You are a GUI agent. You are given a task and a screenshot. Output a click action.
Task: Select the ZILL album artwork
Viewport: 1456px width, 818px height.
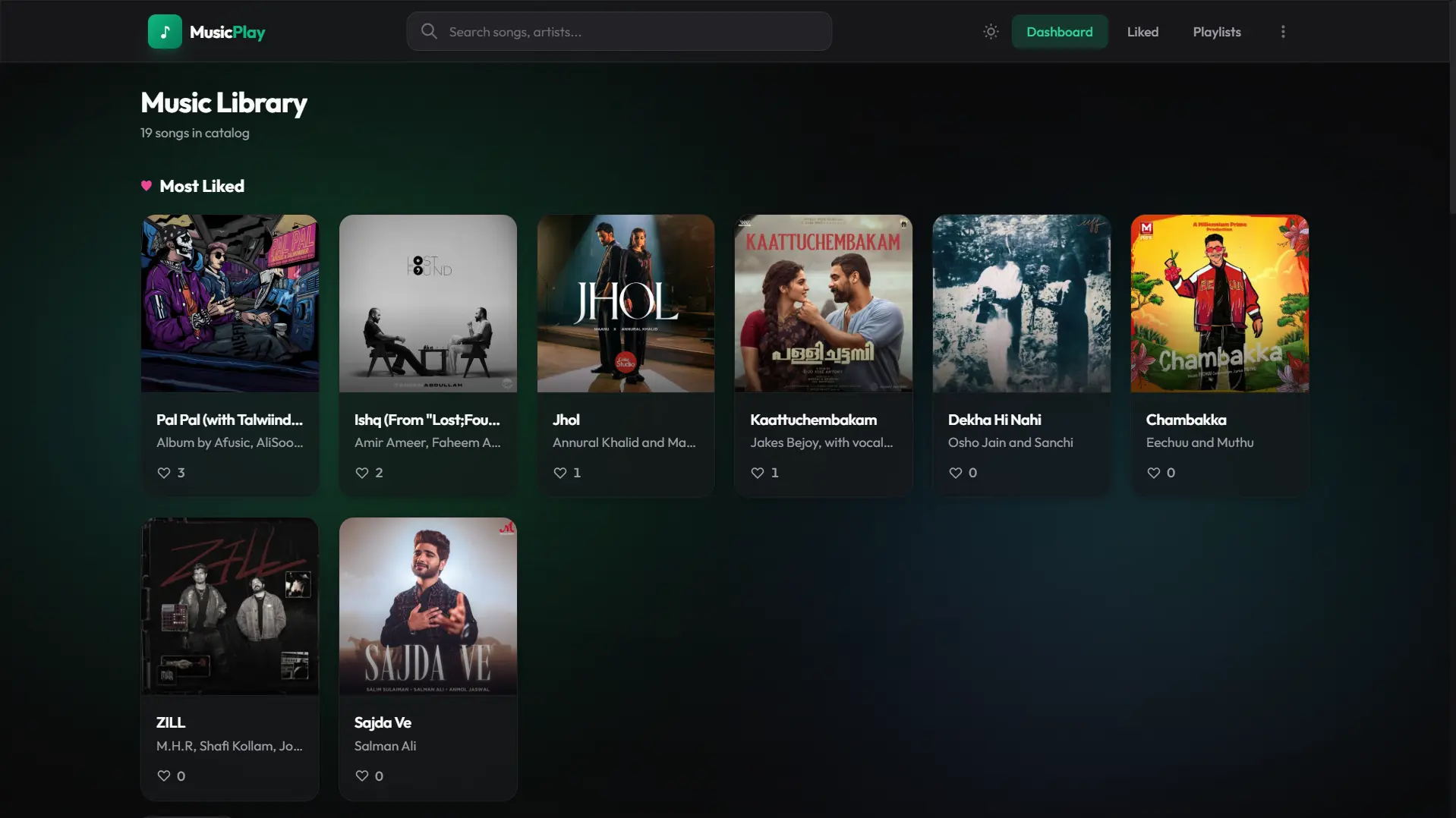230,606
